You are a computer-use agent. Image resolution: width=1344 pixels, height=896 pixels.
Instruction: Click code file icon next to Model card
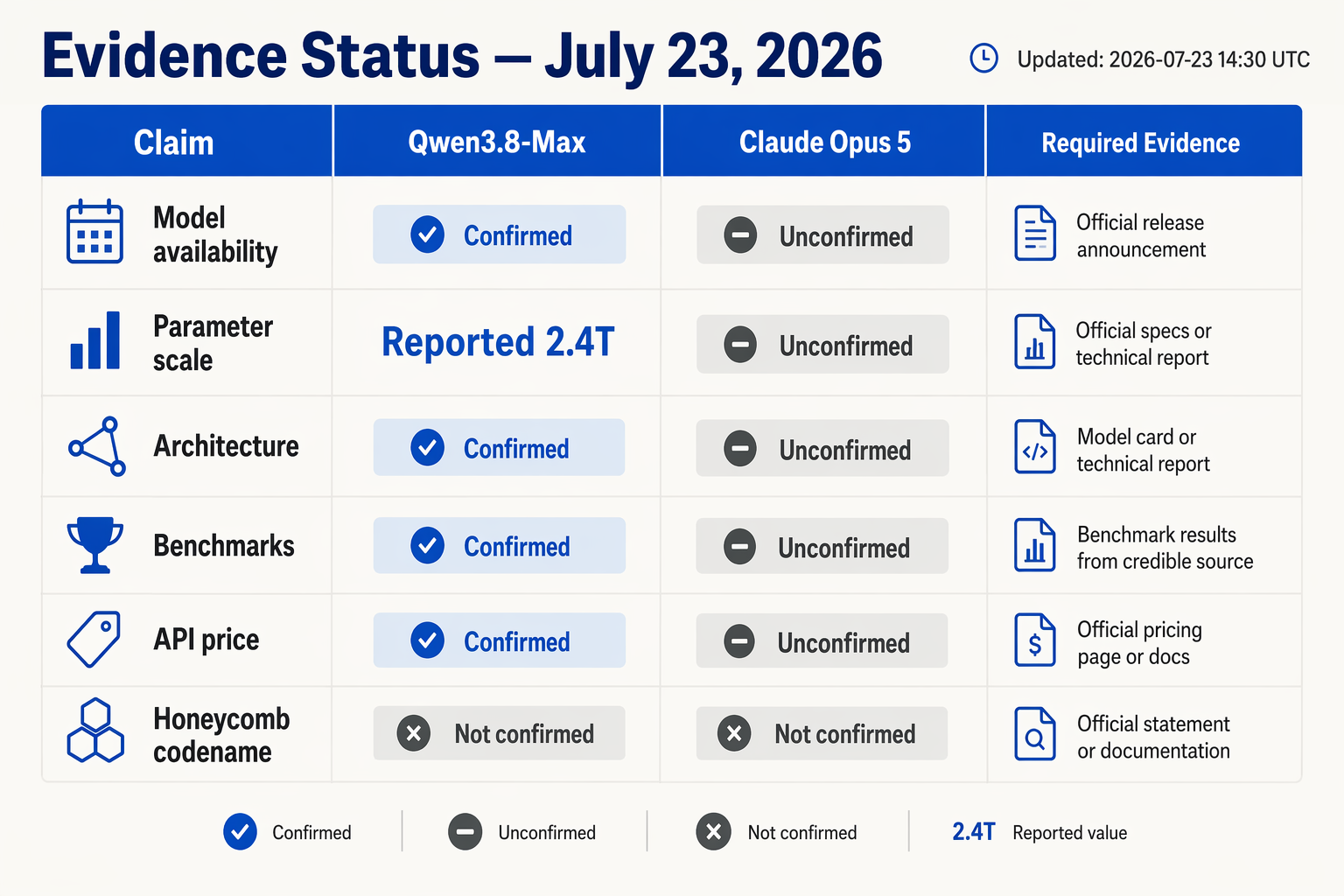pos(1035,446)
